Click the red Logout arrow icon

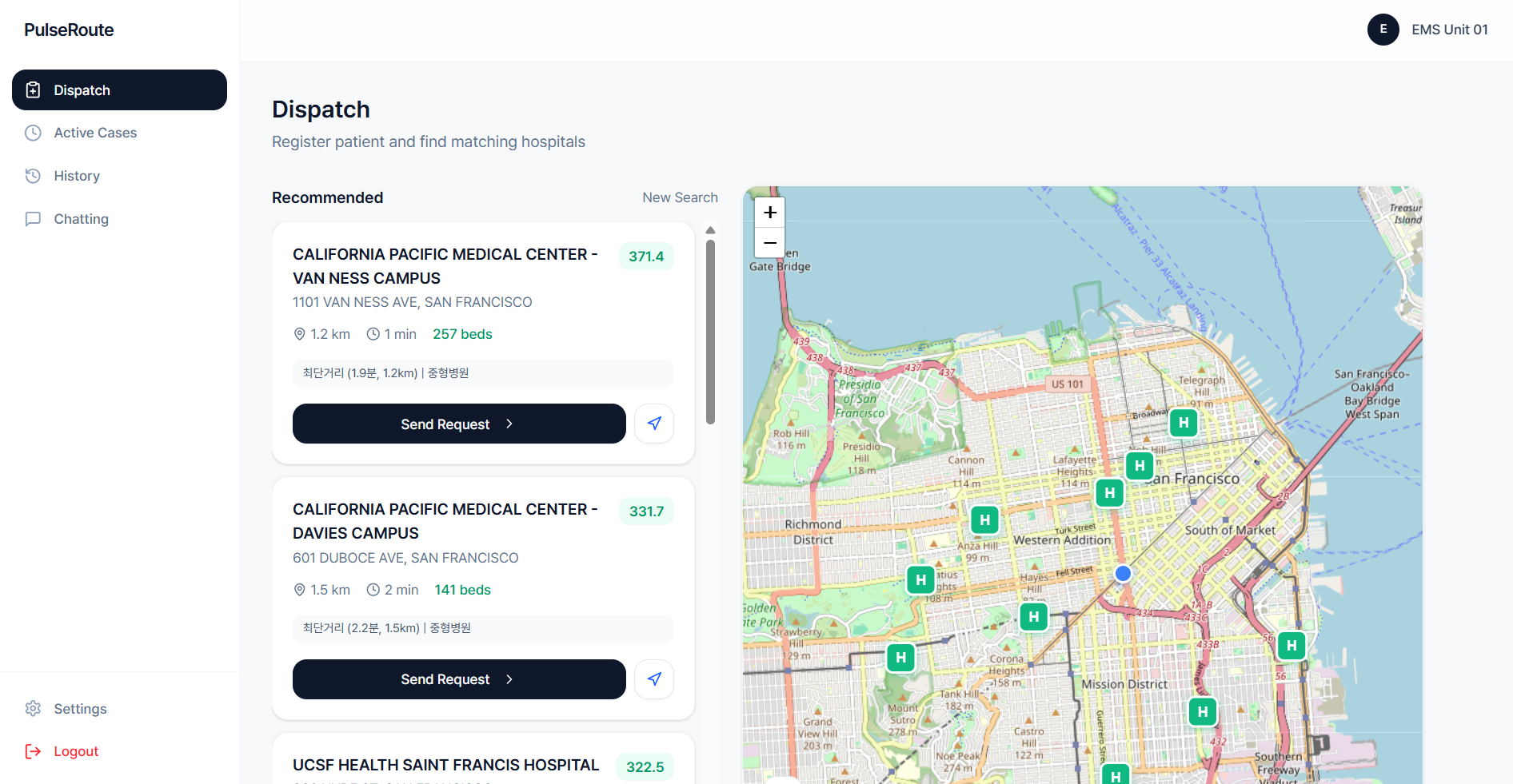pyautogui.click(x=33, y=751)
